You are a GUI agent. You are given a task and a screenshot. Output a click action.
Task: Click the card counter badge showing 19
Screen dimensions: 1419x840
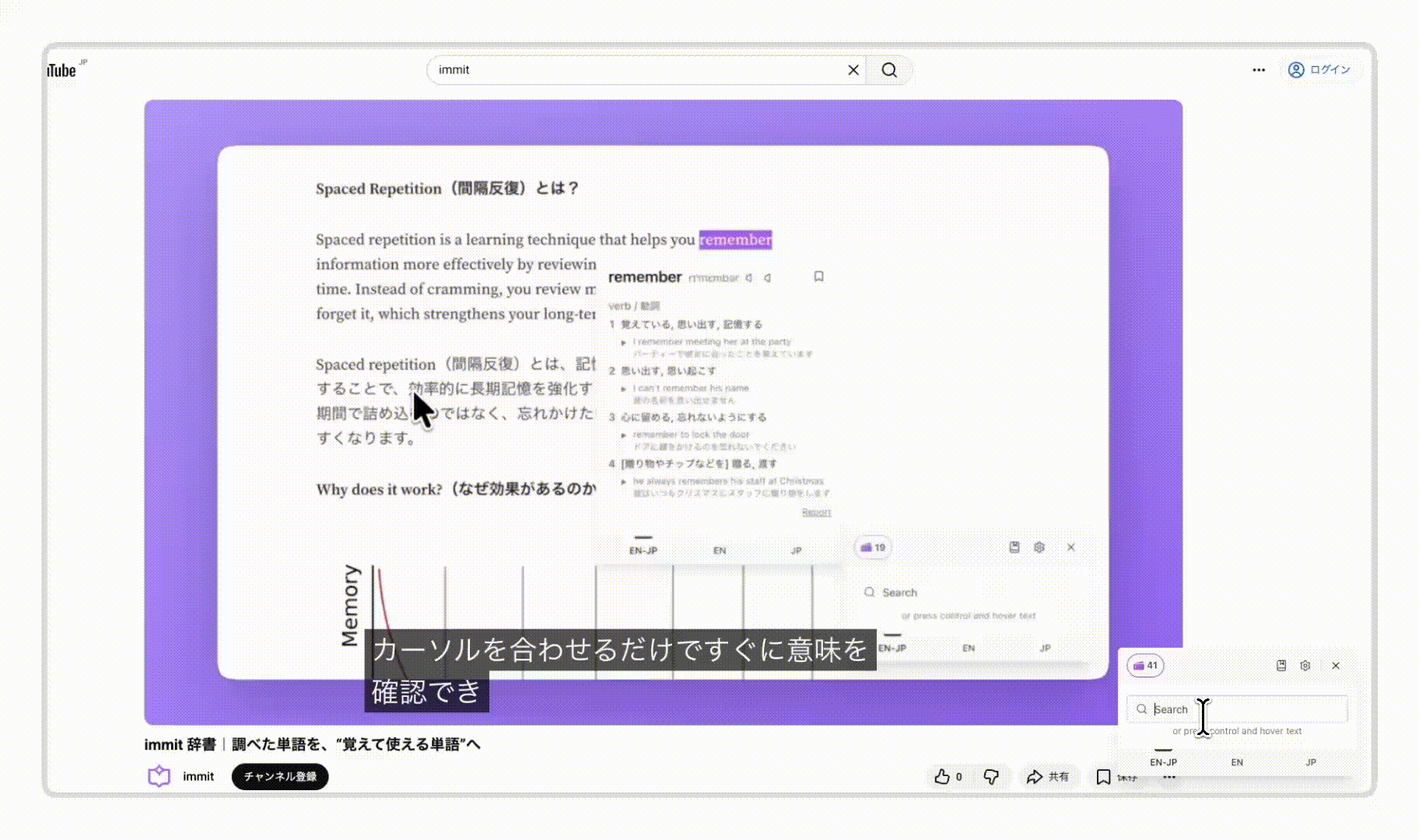coord(873,548)
